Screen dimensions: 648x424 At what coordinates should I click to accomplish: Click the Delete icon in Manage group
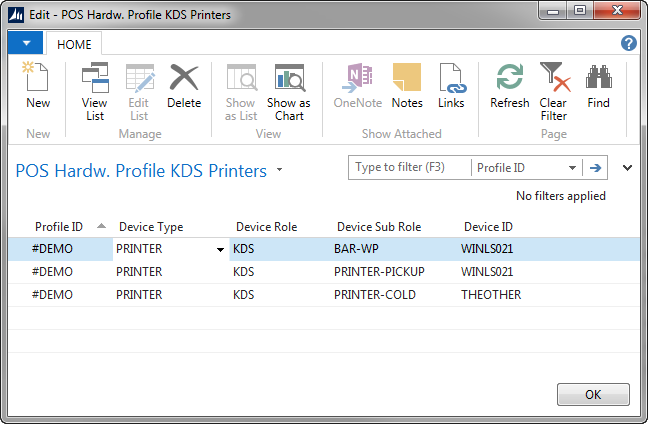pos(184,86)
